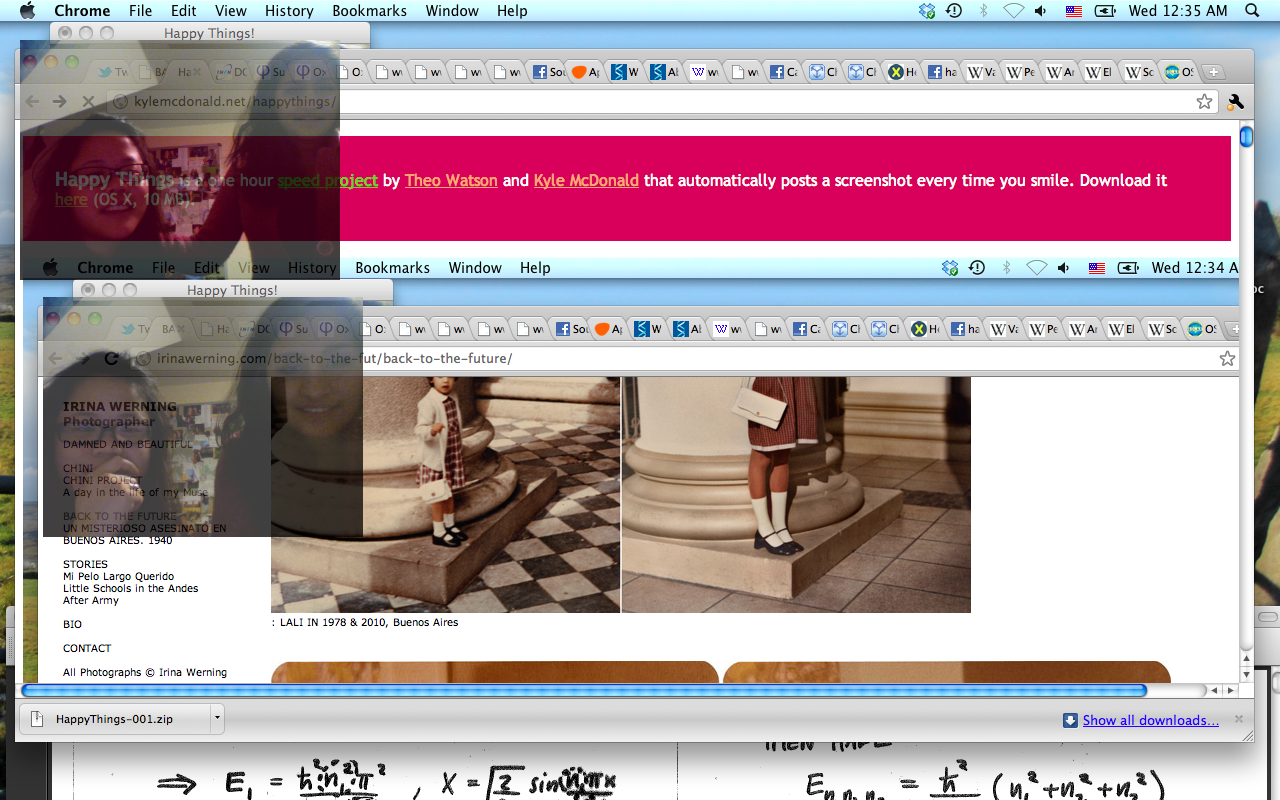The image size is (1280, 800).
Task: Open Spotlight search magnifying glass
Action: pyautogui.click(x=1252, y=11)
